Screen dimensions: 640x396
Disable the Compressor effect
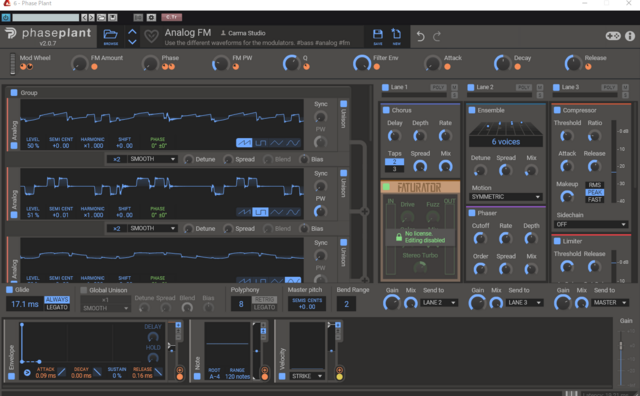(x=557, y=110)
